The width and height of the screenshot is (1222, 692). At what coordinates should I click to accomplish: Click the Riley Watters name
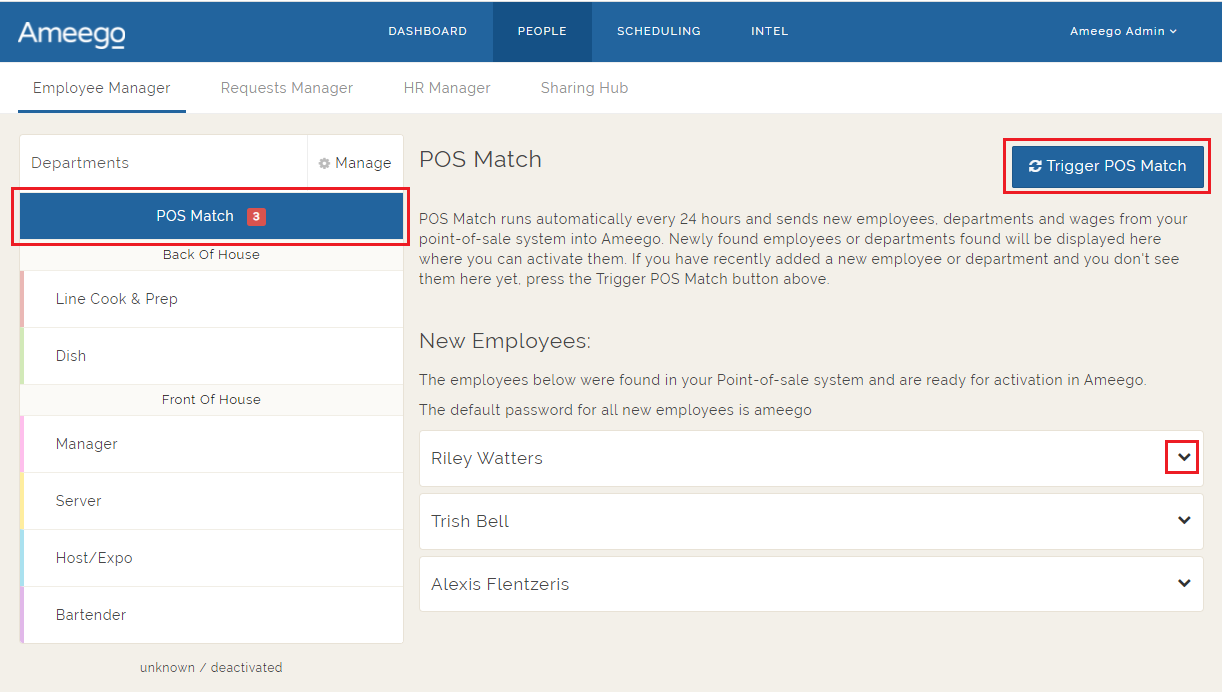coord(487,458)
